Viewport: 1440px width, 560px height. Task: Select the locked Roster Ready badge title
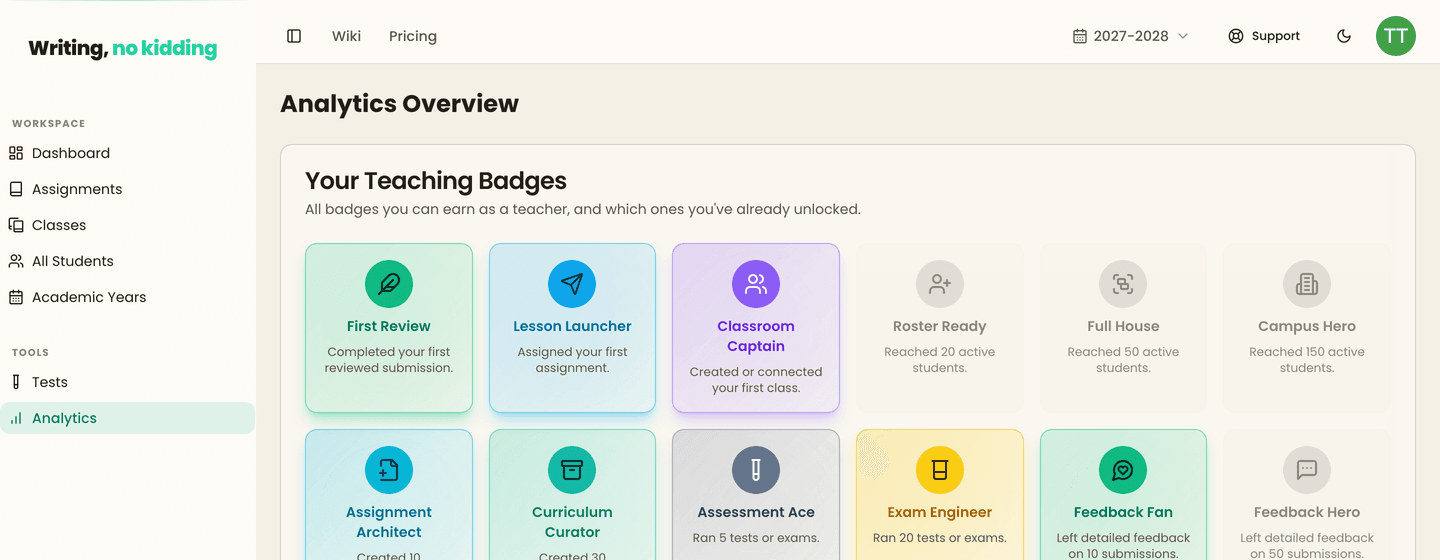[940, 326]
